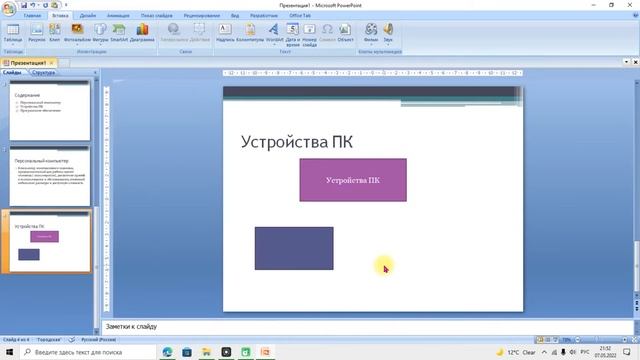Click the Заметки к слайду notes field
The height and width of the screenshot is (360, 640).
[367, 327]
